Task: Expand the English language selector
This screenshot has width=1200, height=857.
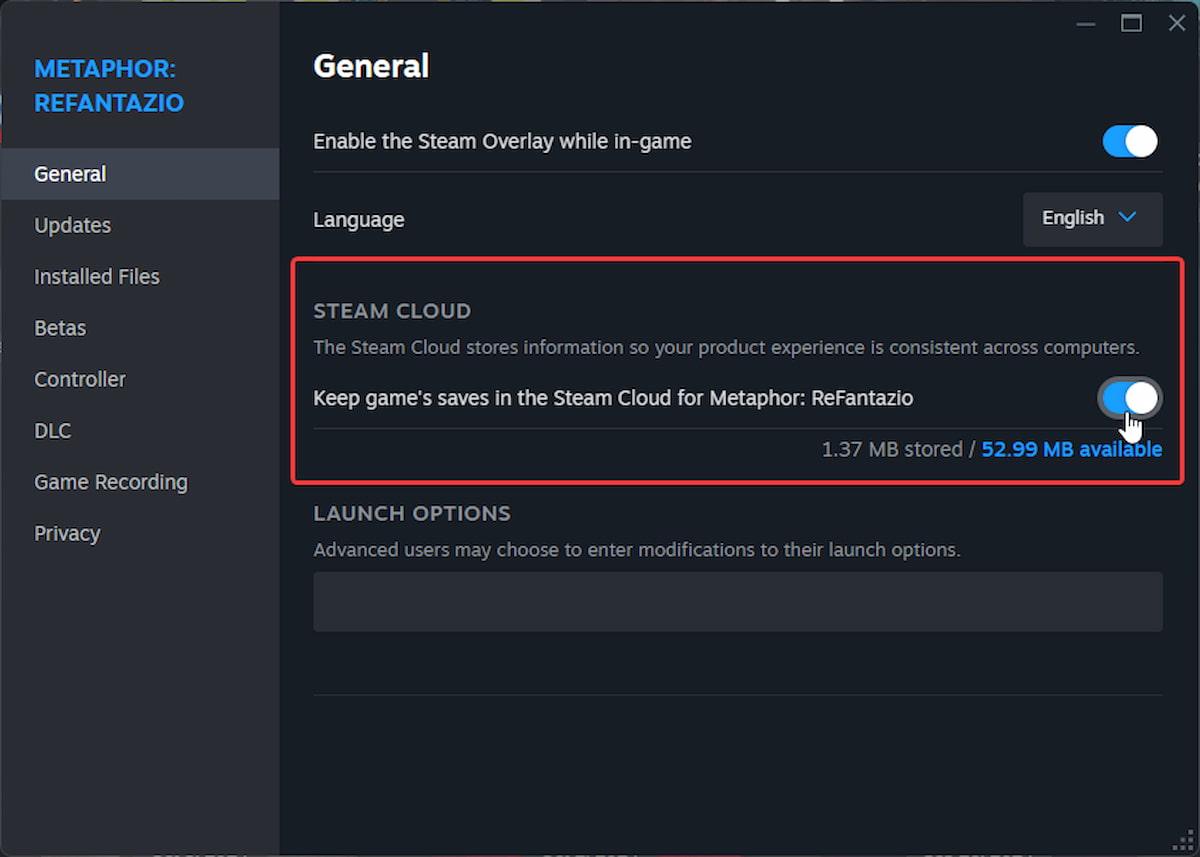Action: [1092, 219]
